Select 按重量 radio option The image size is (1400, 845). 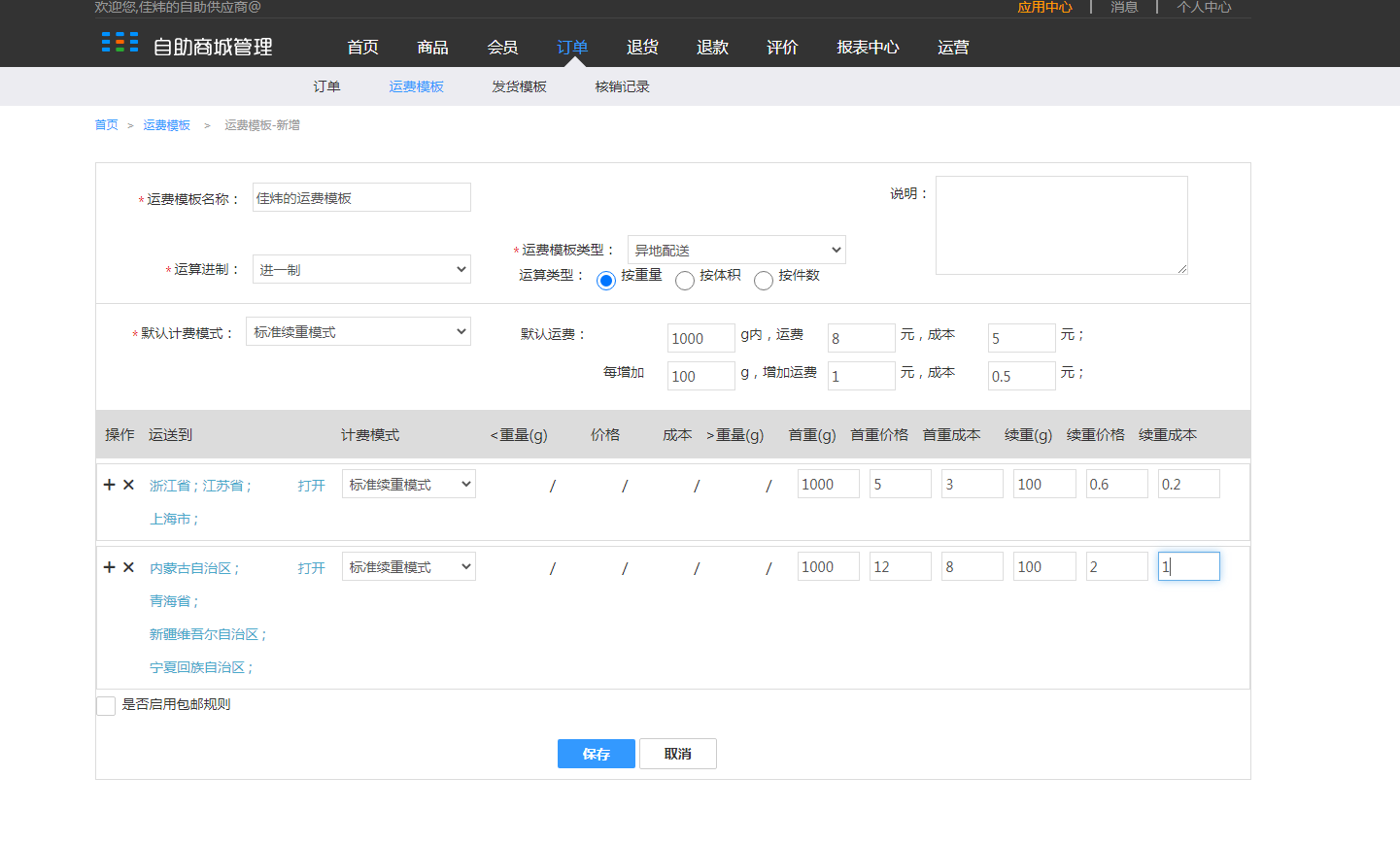(606, 281)
